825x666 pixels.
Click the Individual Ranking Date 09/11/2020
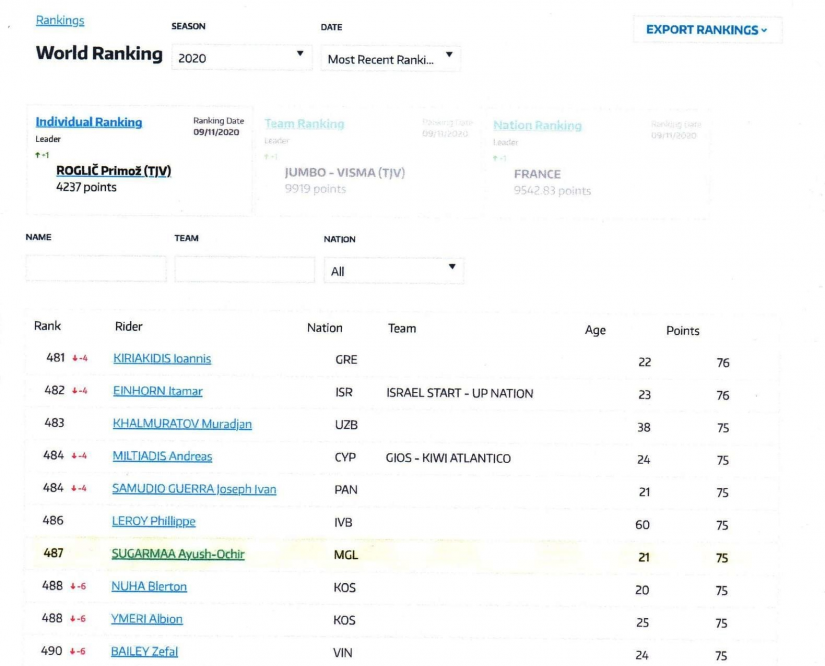pyautogui.click(x=216, y=132)
